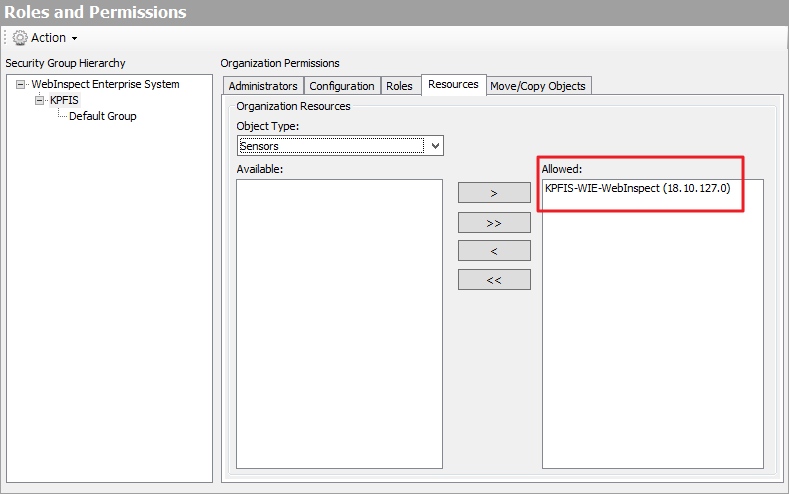Go to the Roles tab
Image resolution: width=789 pixels, height=494 pixels.
399,86
